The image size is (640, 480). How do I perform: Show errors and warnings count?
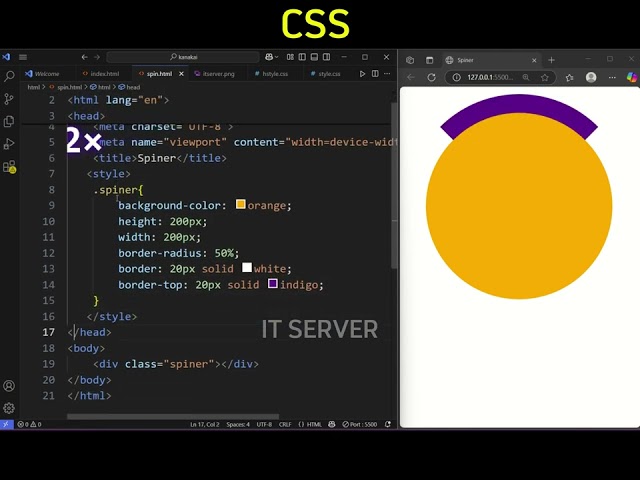[29, 424]
